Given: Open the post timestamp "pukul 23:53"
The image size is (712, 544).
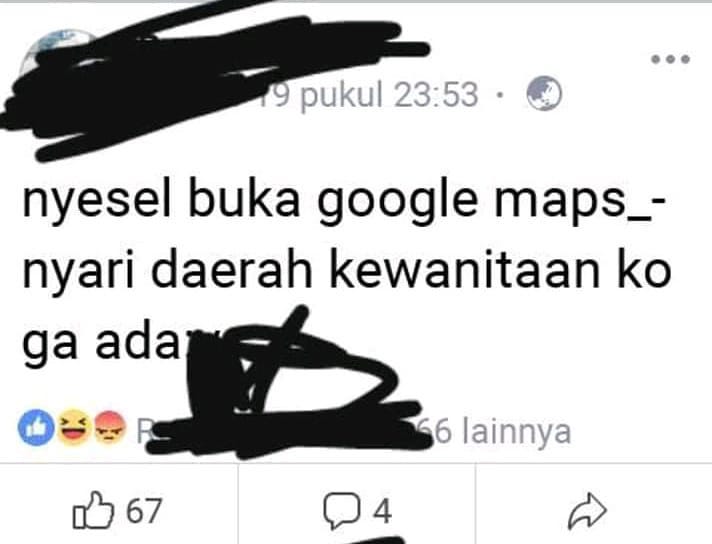Looking at the screenshot, I should point(389,95).
